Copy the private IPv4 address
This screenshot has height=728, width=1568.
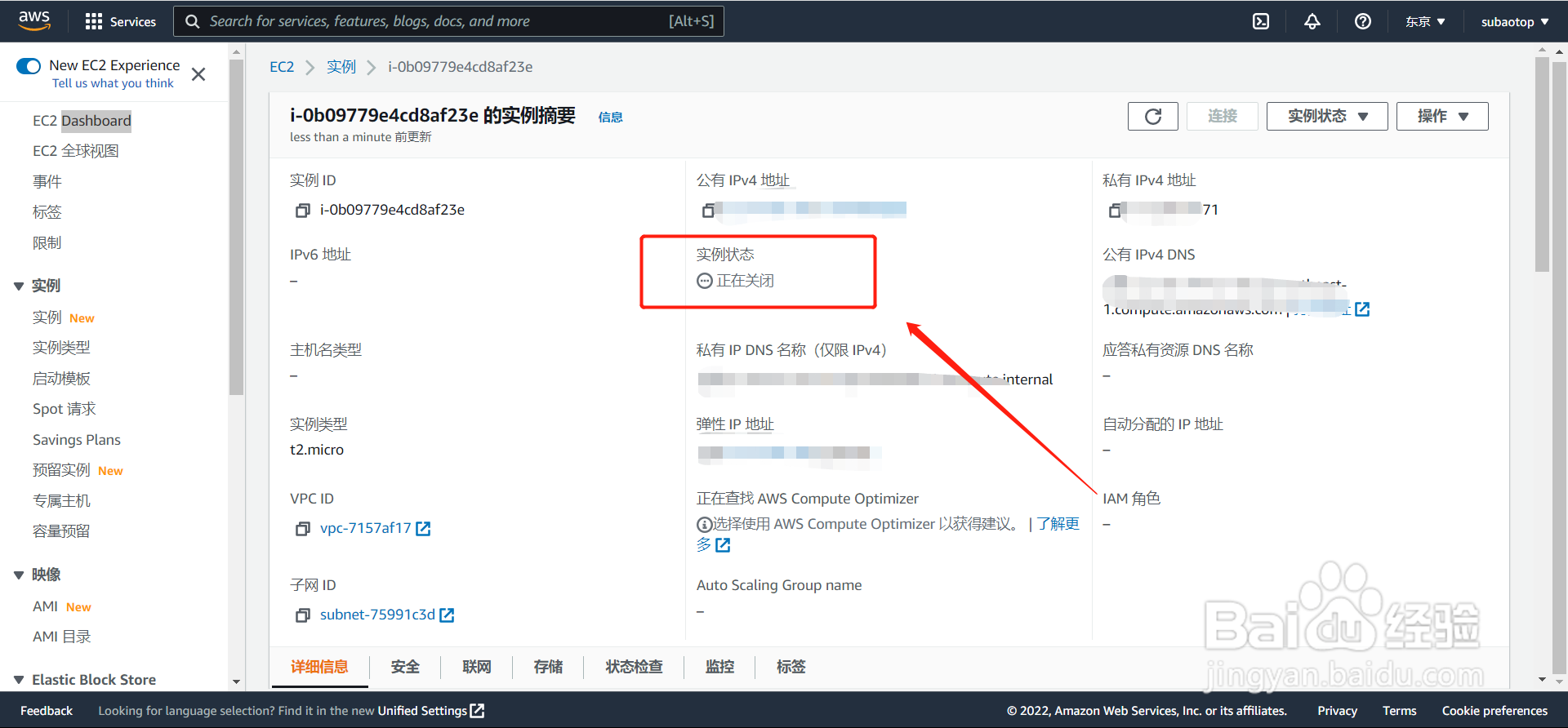tap(1115, 211)
